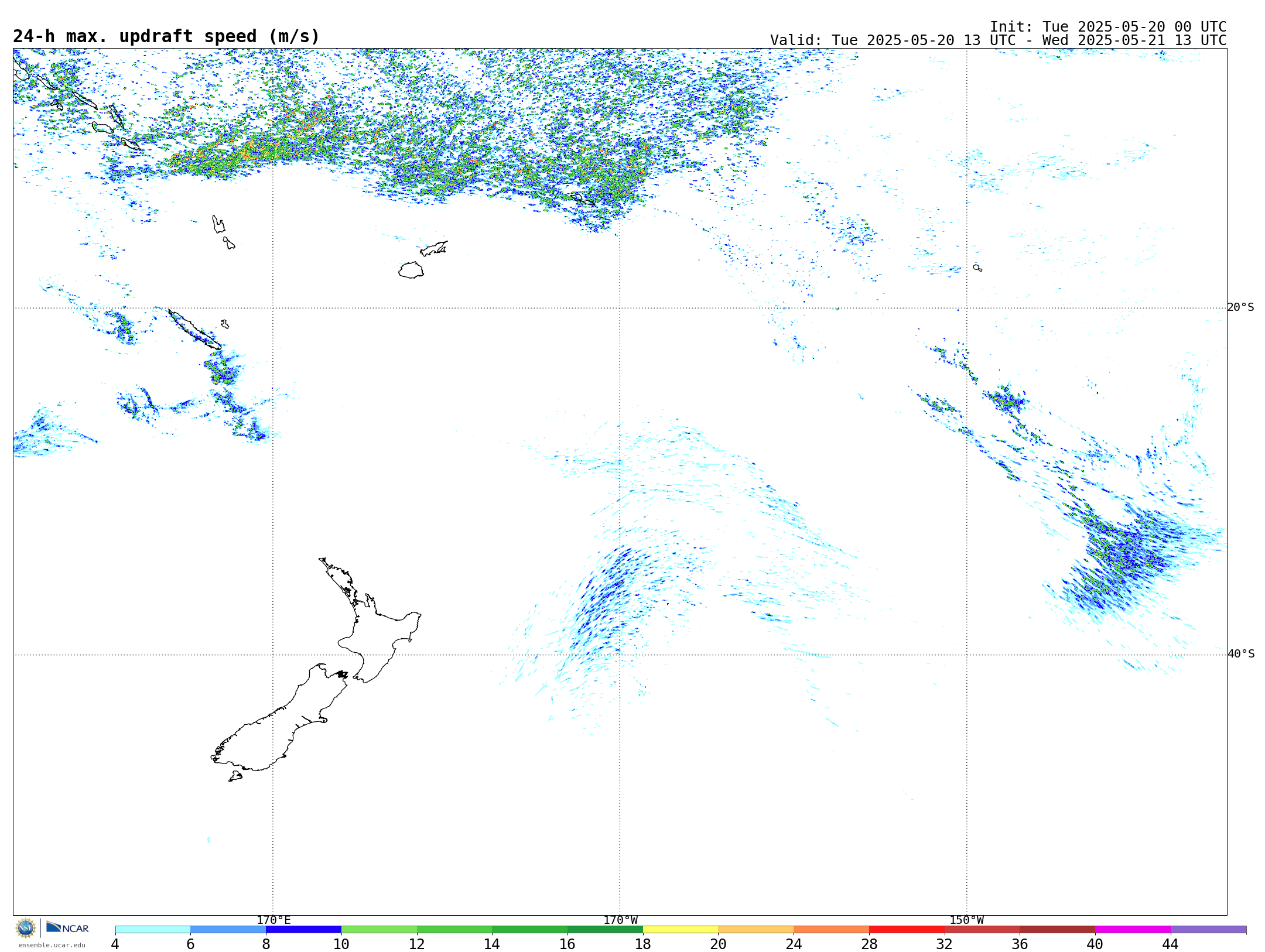
Task: Select the light green 10-12 colorbar segment
Action: click(x=379, y=930)
